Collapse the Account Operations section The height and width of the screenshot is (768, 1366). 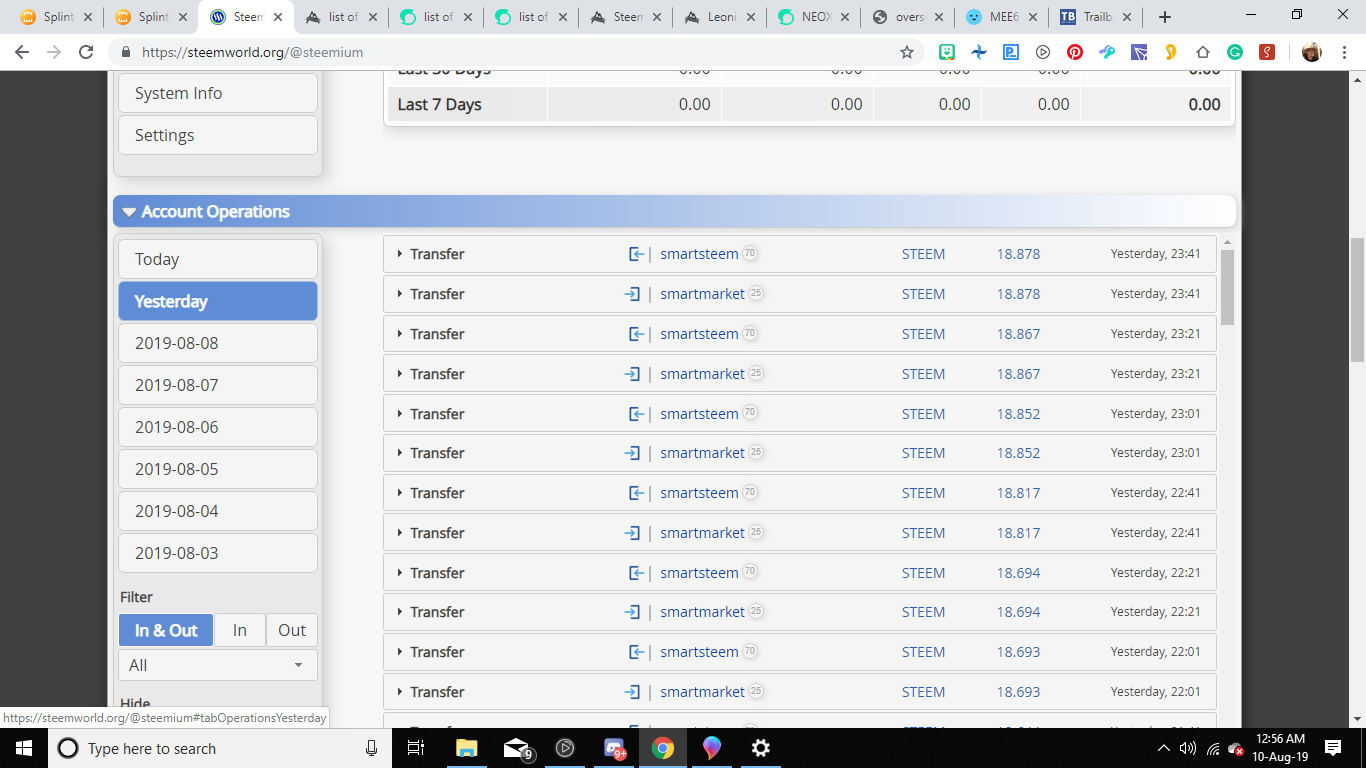coord(129,212)
